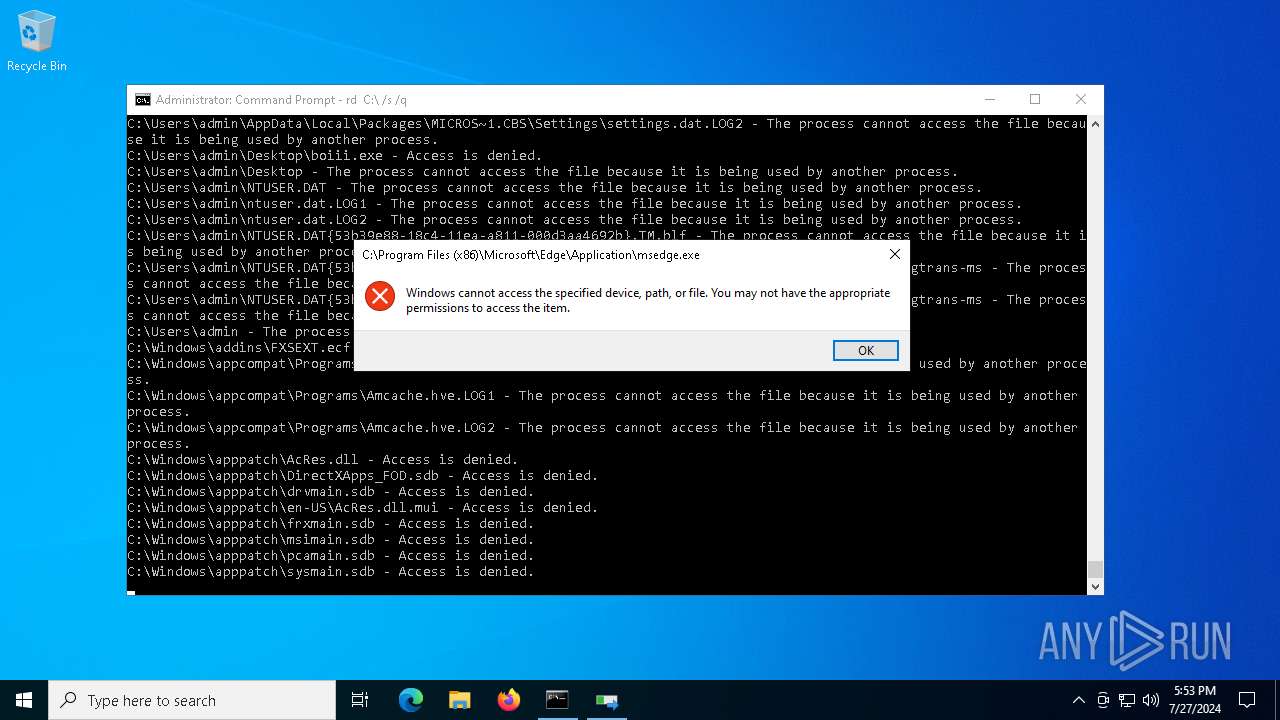The image size is (1280, 720).
Task: Open the clock showing 5:53 PM
Action: pos(1194,700)
